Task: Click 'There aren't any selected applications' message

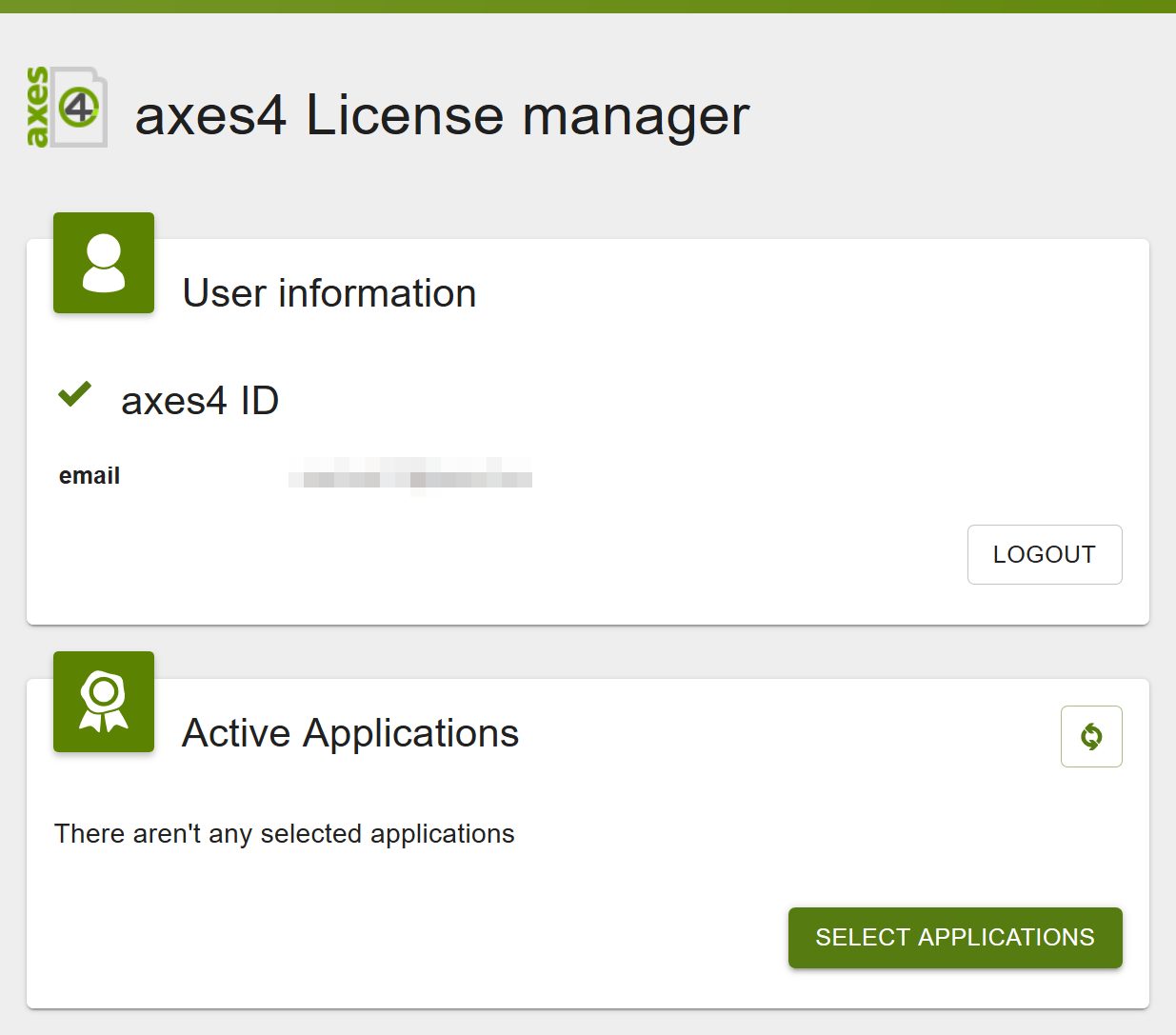Action: point(285,834)
